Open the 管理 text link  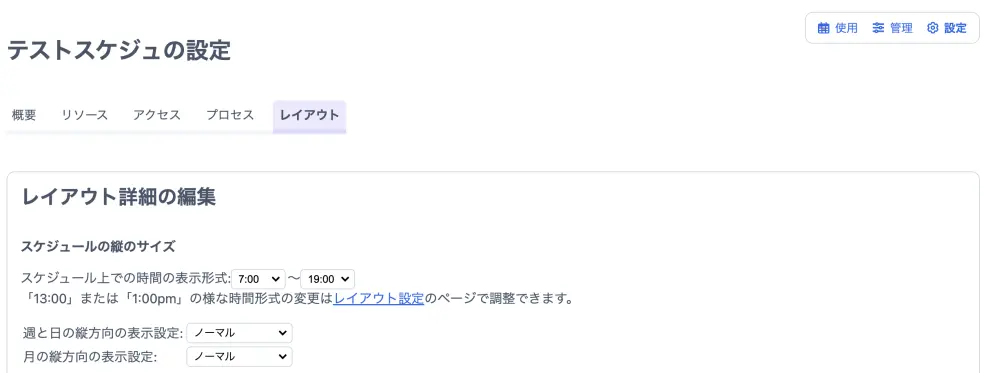(901, 28)
